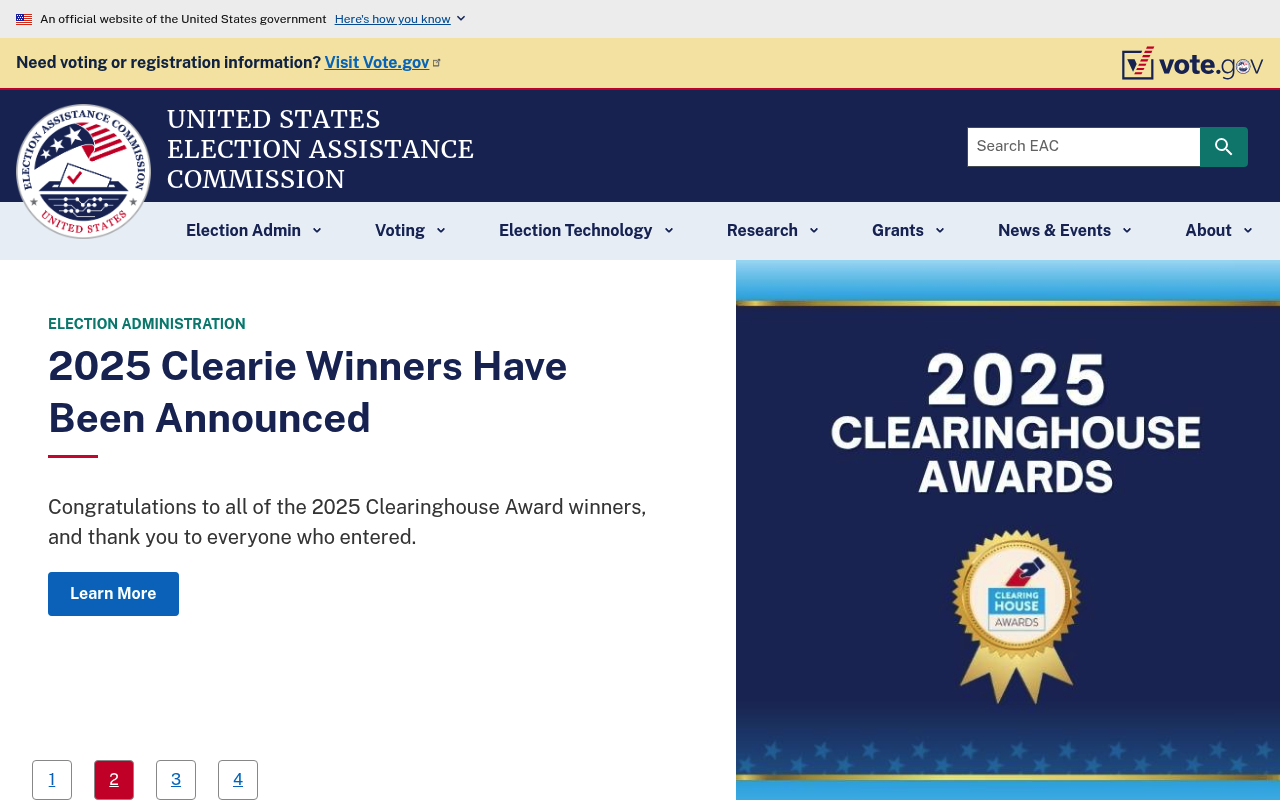
Task: Expand the Voting menu chevron
Action: tap(441, 231)
